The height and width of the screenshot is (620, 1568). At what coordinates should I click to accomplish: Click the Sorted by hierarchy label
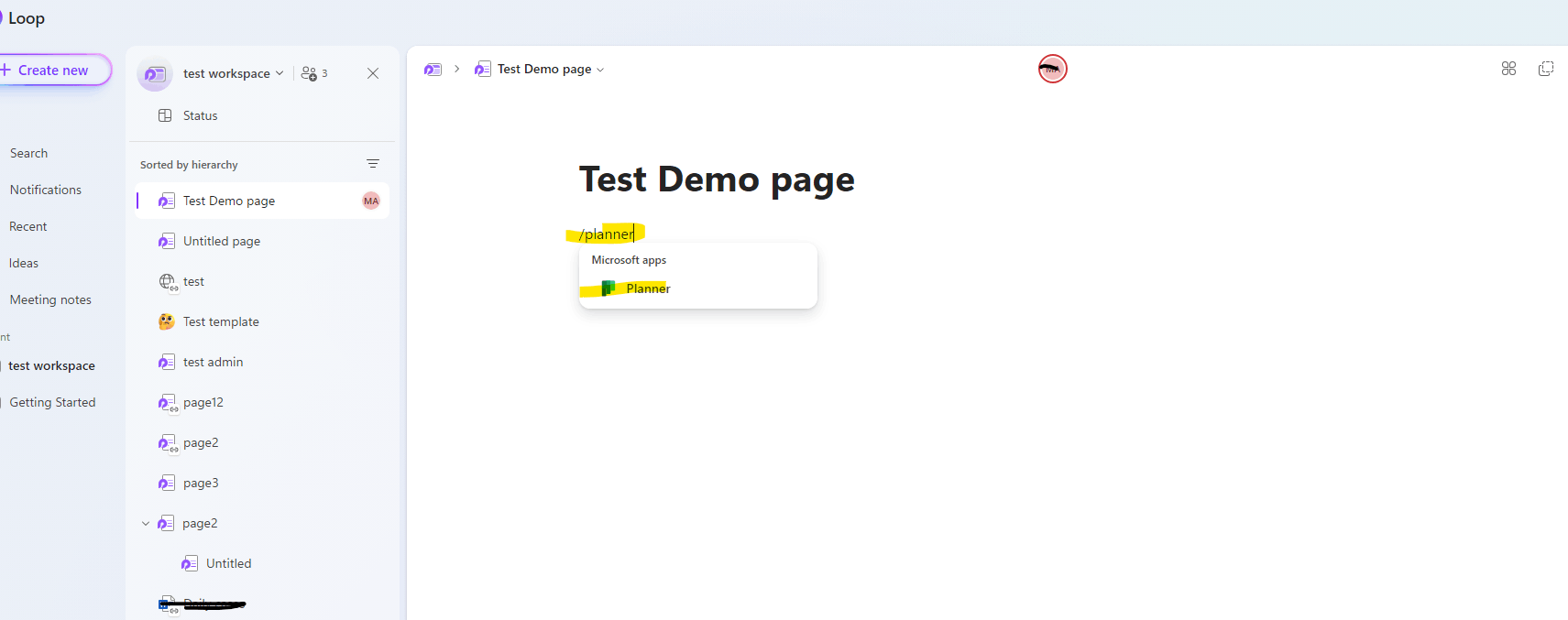click(189, 165)
